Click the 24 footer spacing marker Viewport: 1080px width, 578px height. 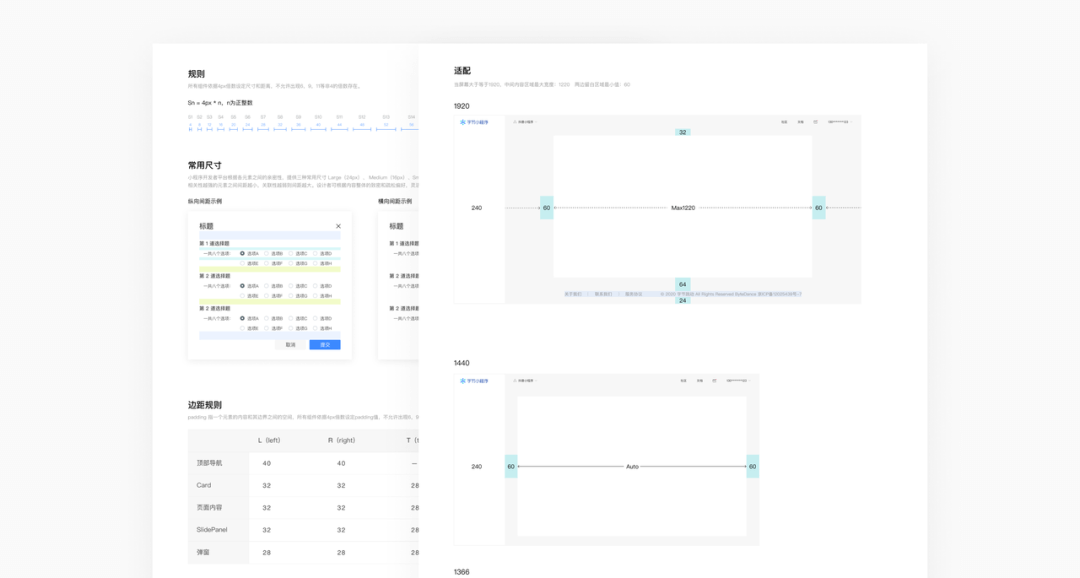coord(683,300)
